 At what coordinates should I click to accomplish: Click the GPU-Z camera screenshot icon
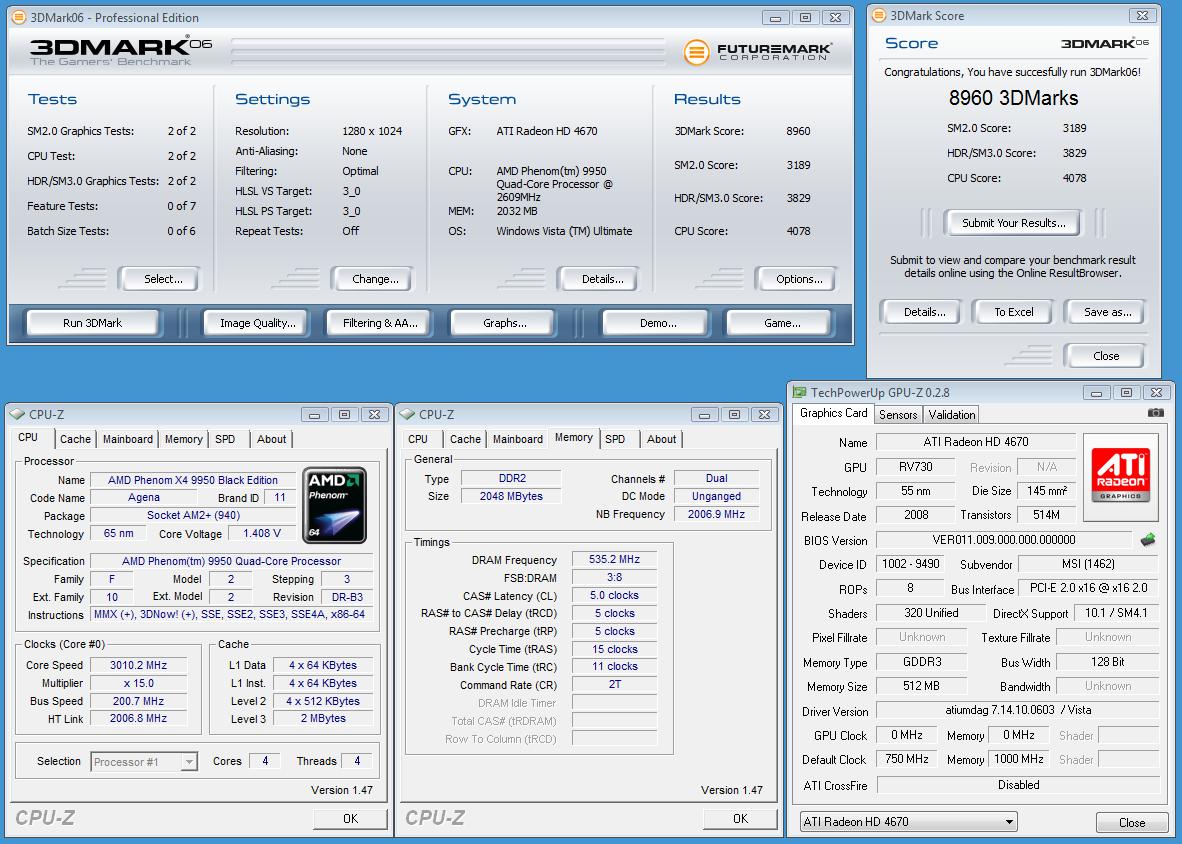[1155, 413]
